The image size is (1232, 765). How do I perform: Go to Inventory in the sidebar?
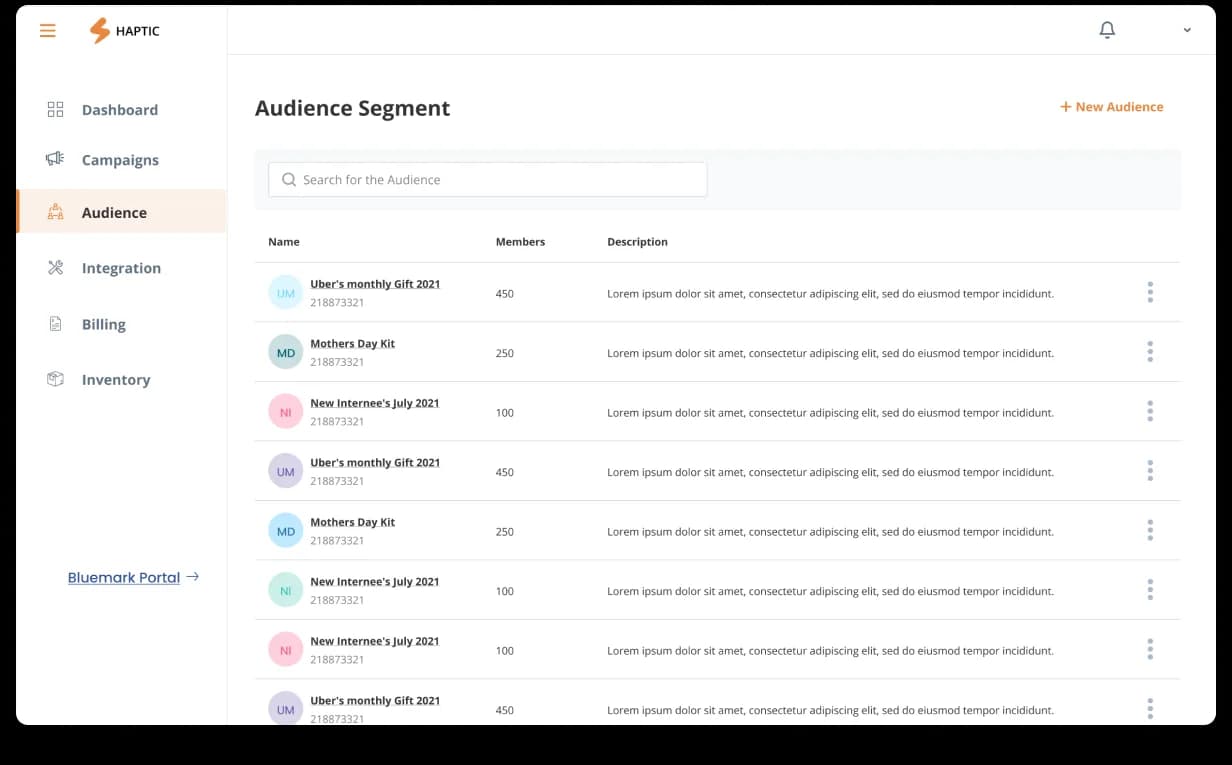tap(115, 380)
